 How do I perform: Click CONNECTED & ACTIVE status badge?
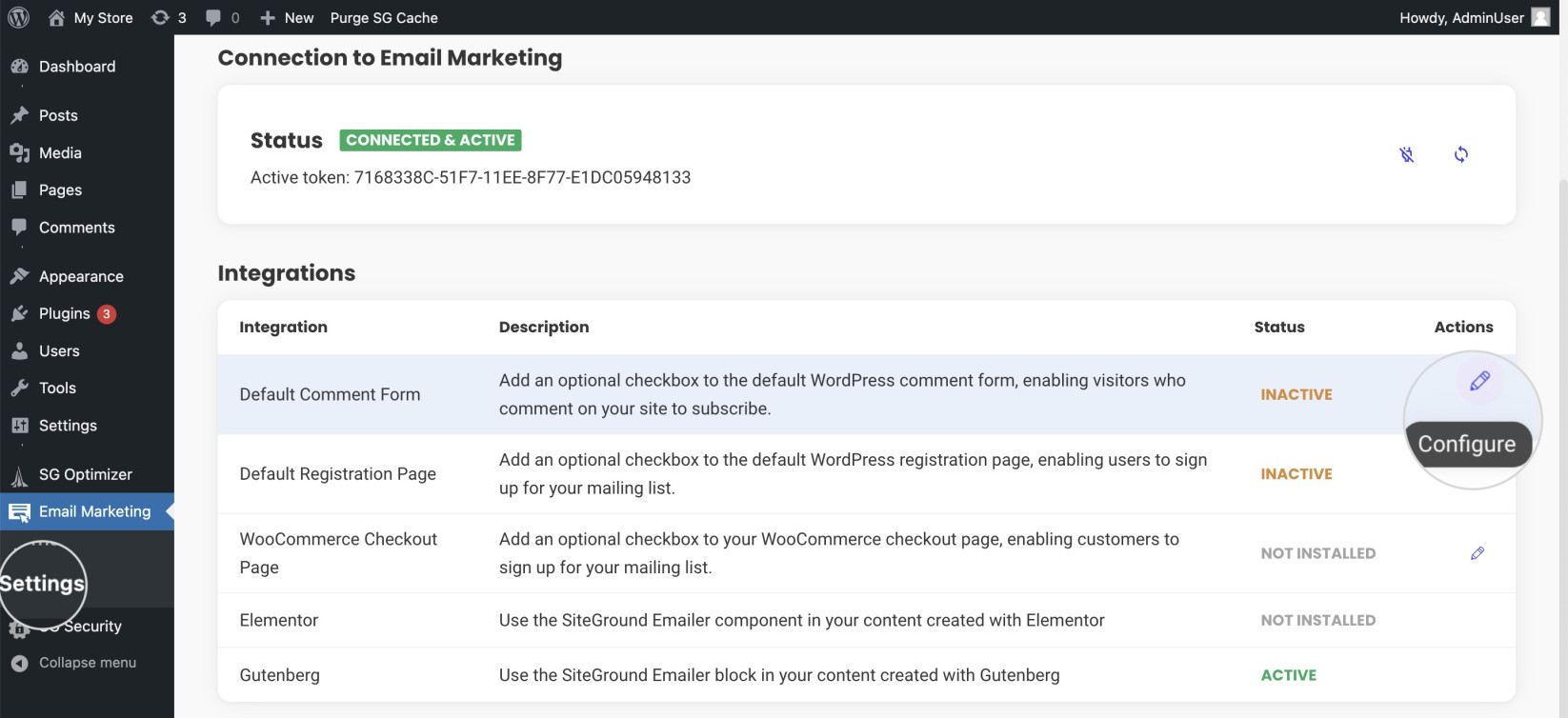click(431, 140)
